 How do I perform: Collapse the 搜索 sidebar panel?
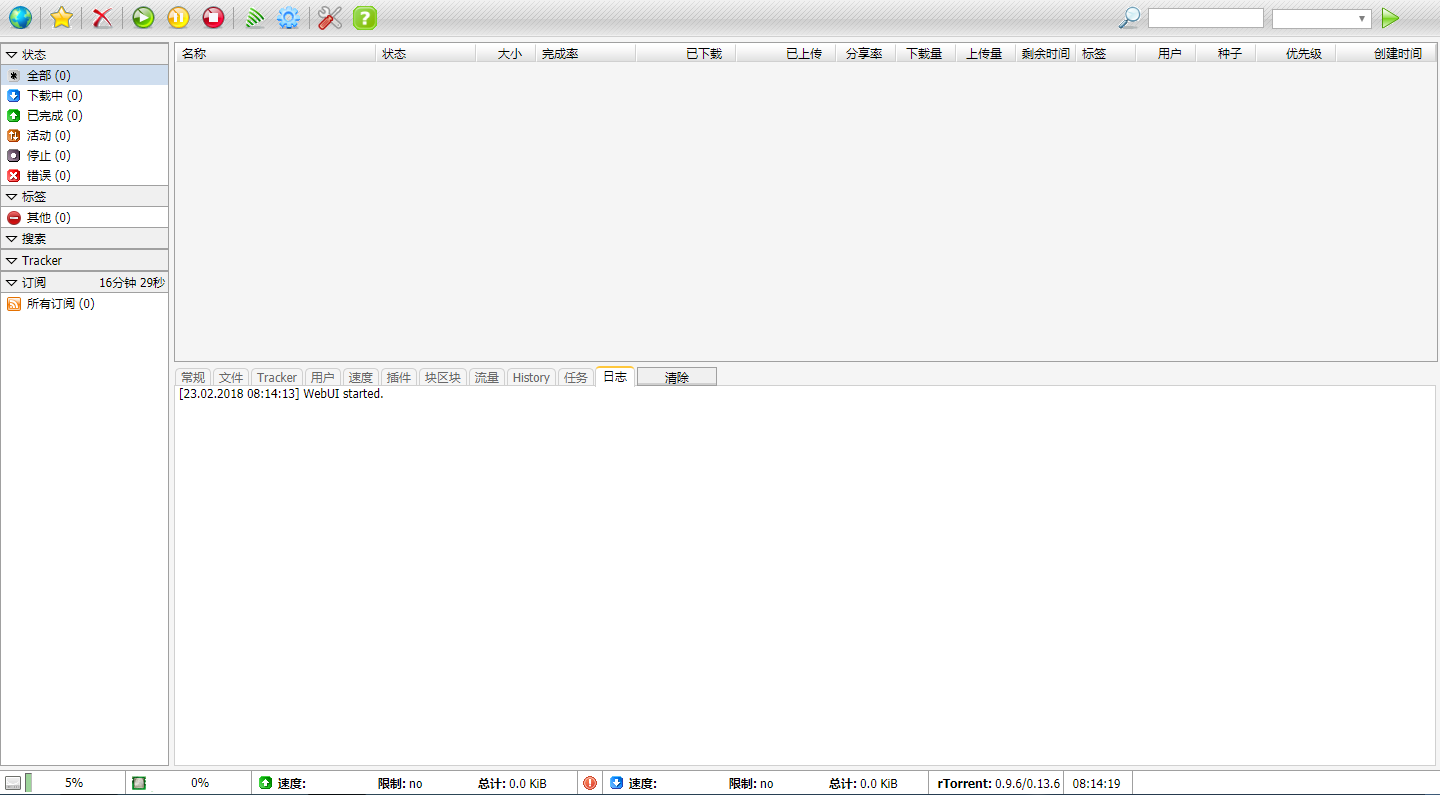(84, 239)
